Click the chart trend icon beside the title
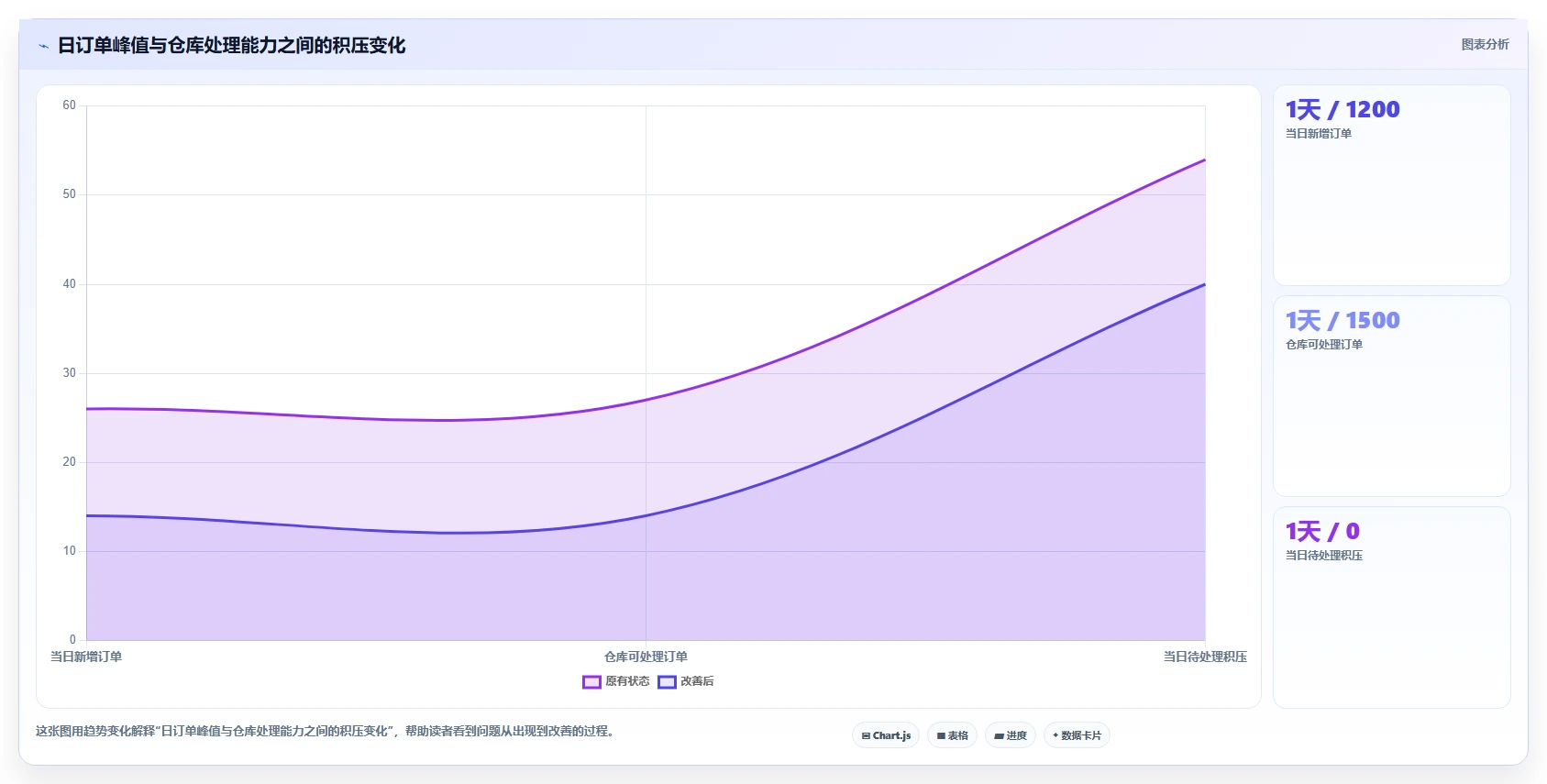This screenshot has width=1547, height=784. click(43, 46)
